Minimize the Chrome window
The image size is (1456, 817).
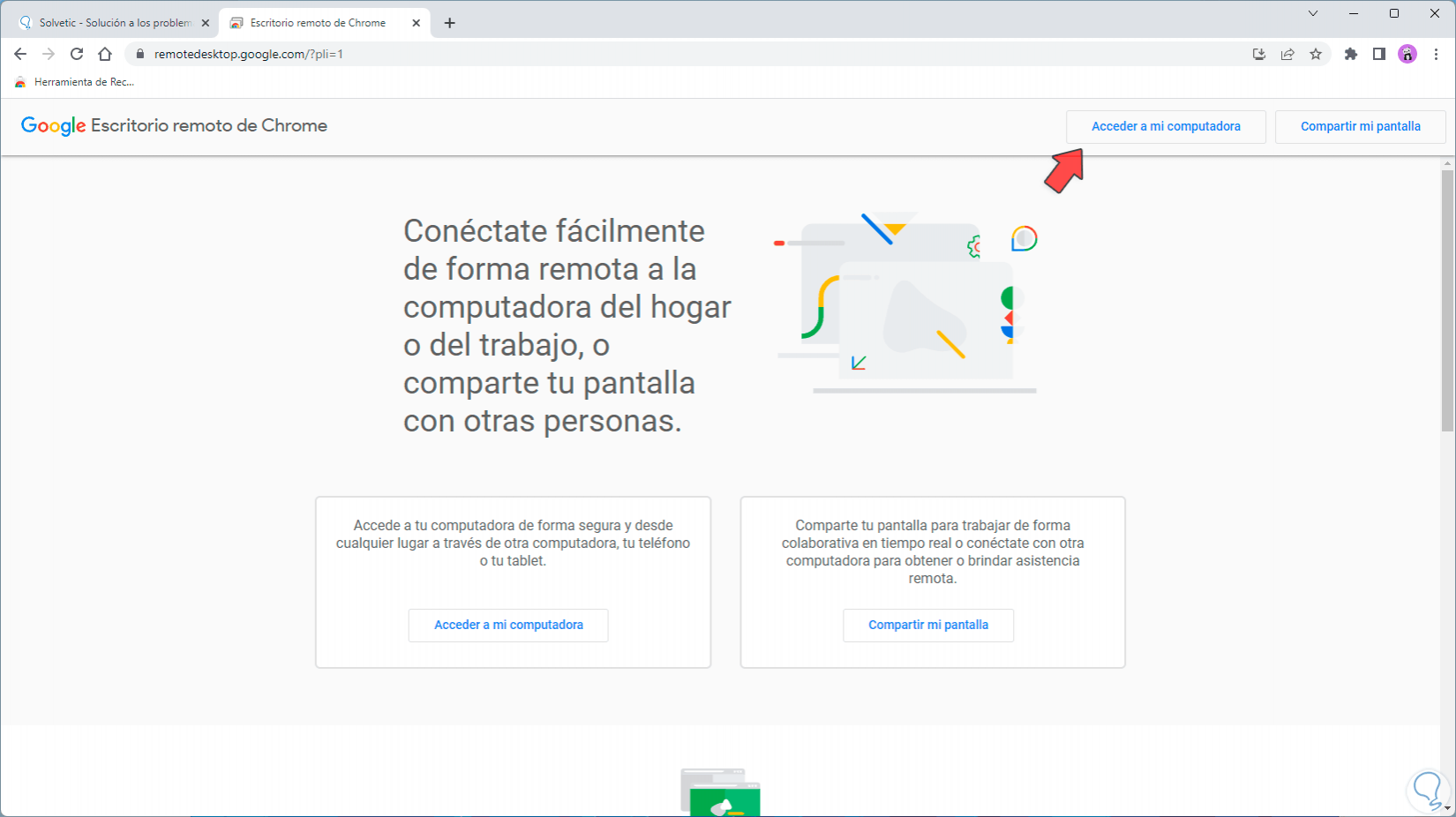coord(1354,13)
